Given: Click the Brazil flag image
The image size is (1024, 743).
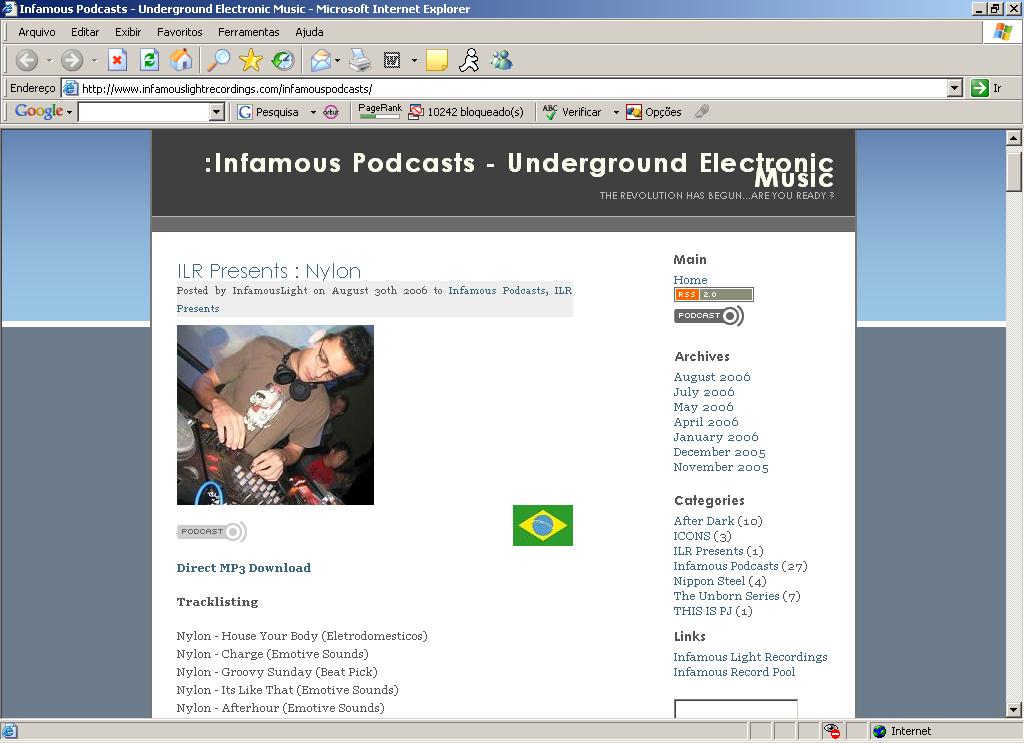Looking at the screenshot, I should pos(543,525).
